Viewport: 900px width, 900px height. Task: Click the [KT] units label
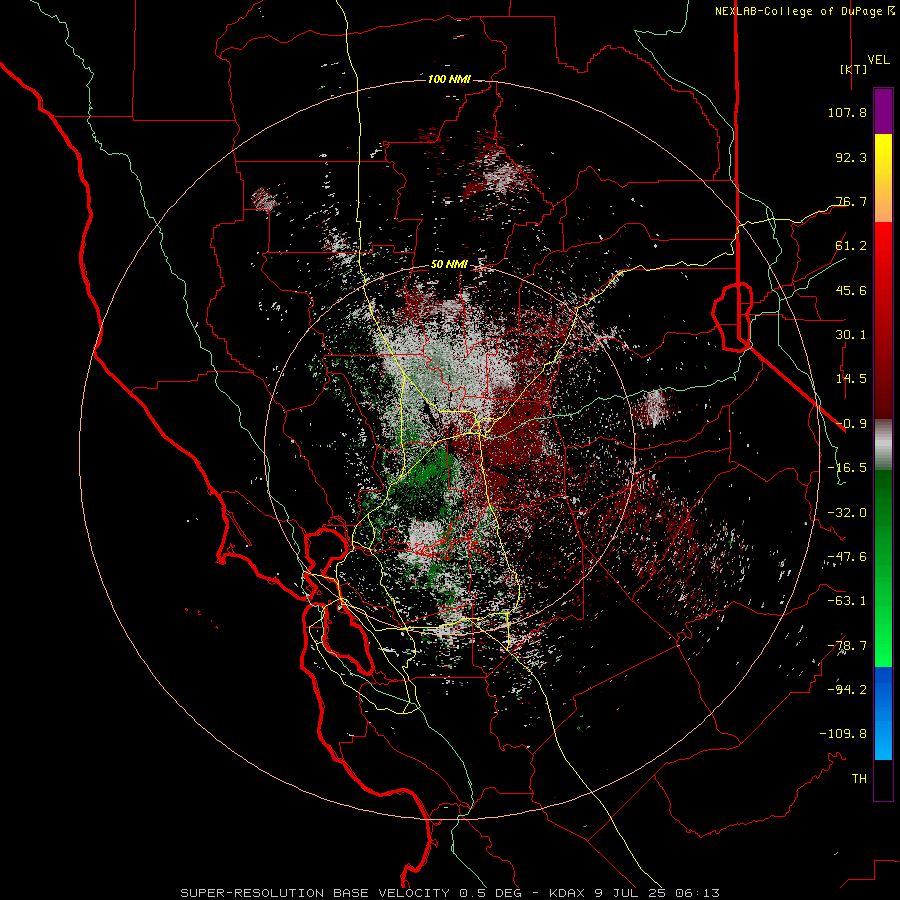click(854, 69)
